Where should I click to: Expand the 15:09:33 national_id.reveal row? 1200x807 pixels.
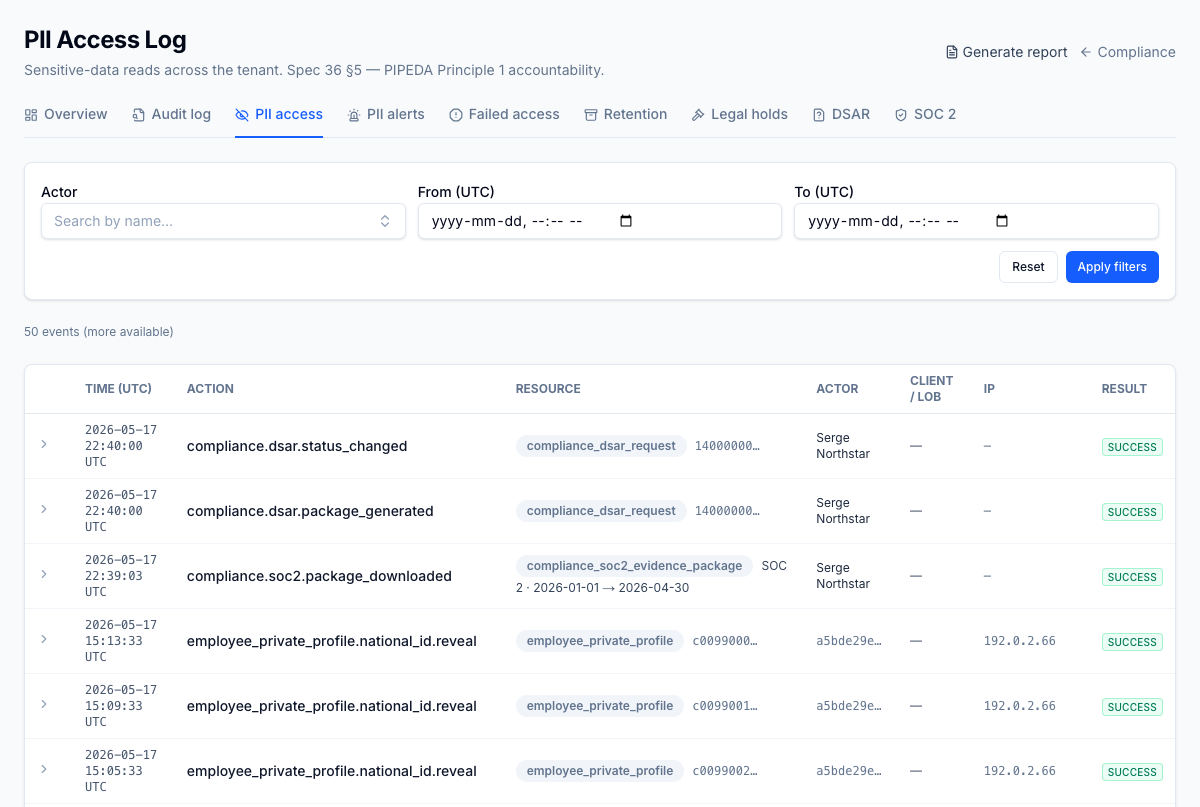(44, 703)
